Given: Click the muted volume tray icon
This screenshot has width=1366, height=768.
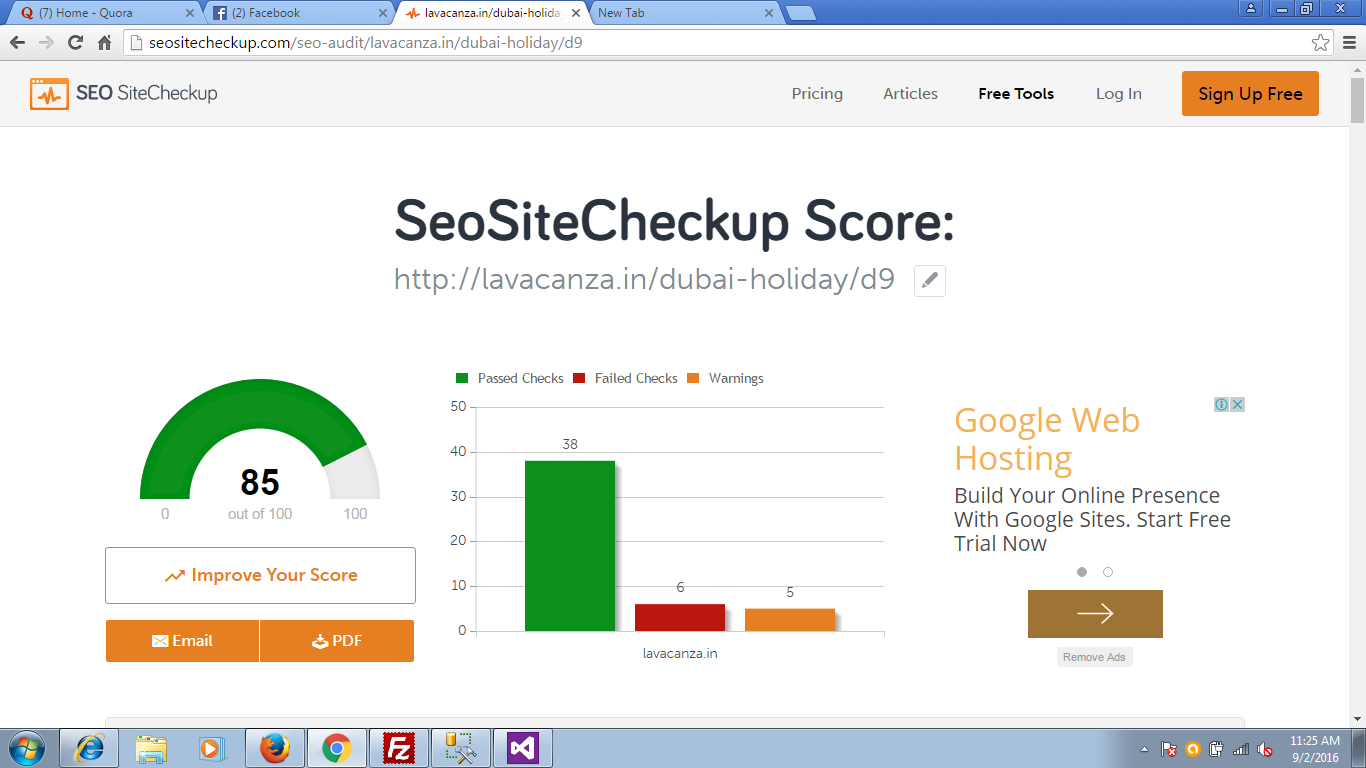Looking at the screenshot, I should coord(1265,749).
